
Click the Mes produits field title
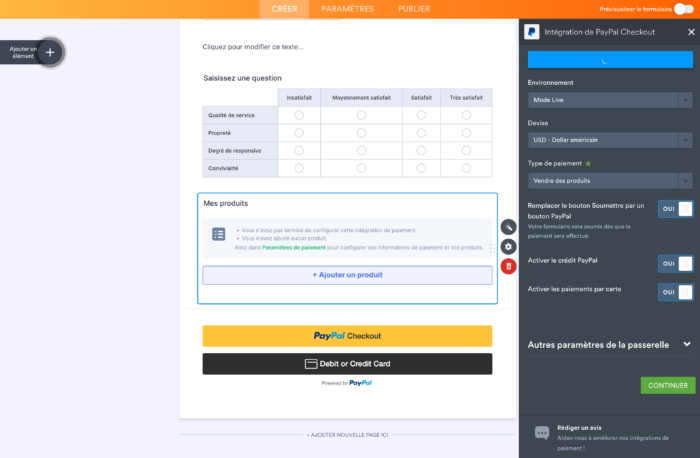(x=225, y=203)
